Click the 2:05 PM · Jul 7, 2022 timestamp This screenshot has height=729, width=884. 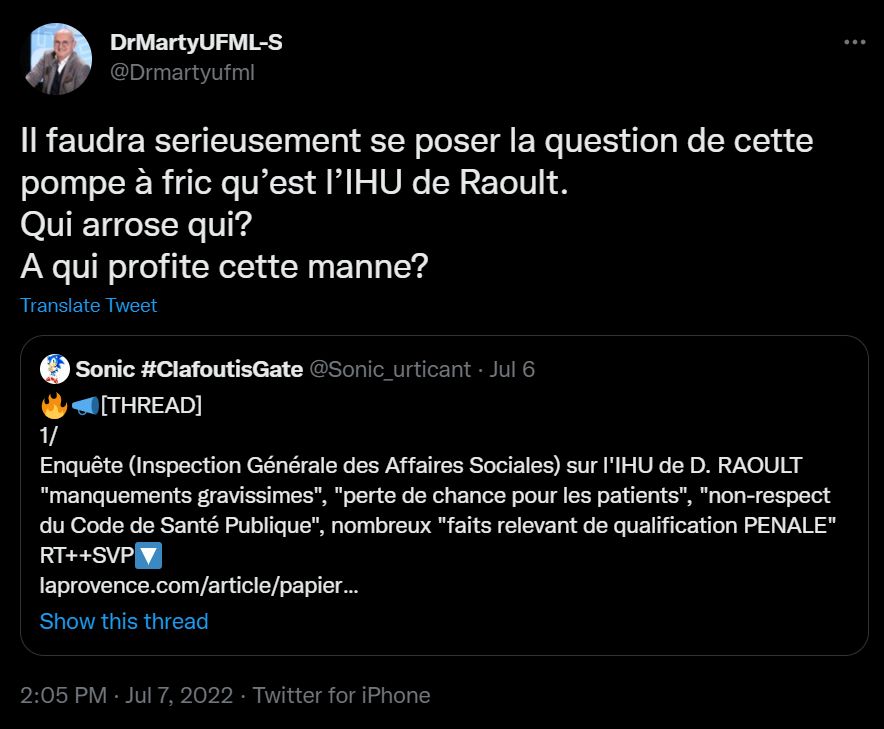[x=127, y=695]
